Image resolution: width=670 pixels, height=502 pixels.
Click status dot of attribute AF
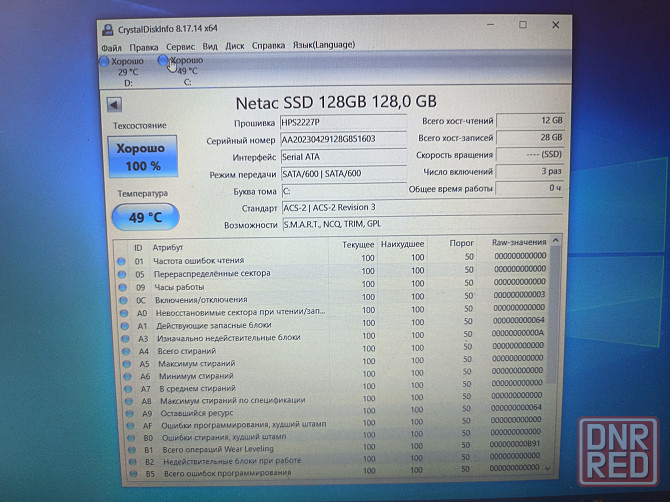130,426
